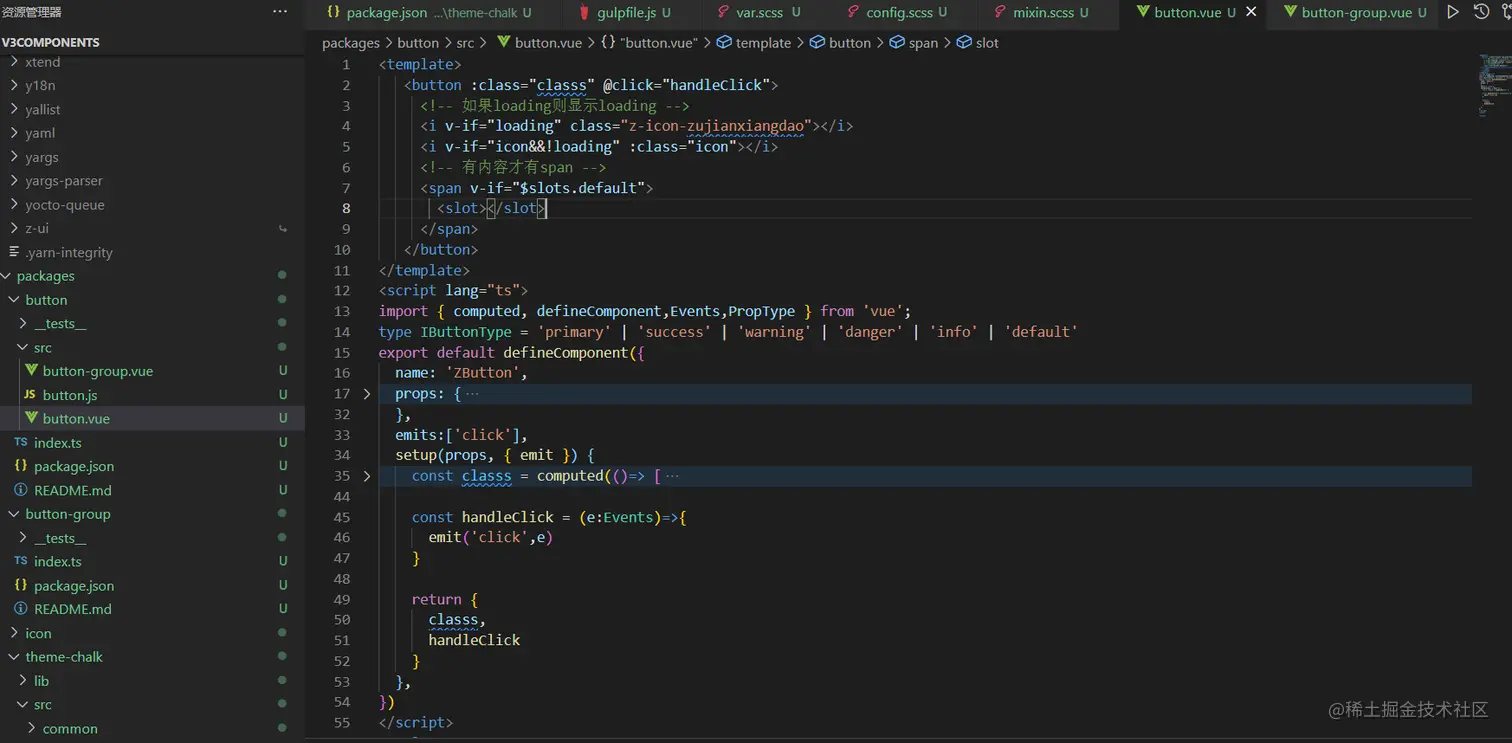Image resolution: width=1512 pixels, height=743 pixels.
Task: Click cube icon before breadcrumb item slot
Action: (x=964, y=43)
